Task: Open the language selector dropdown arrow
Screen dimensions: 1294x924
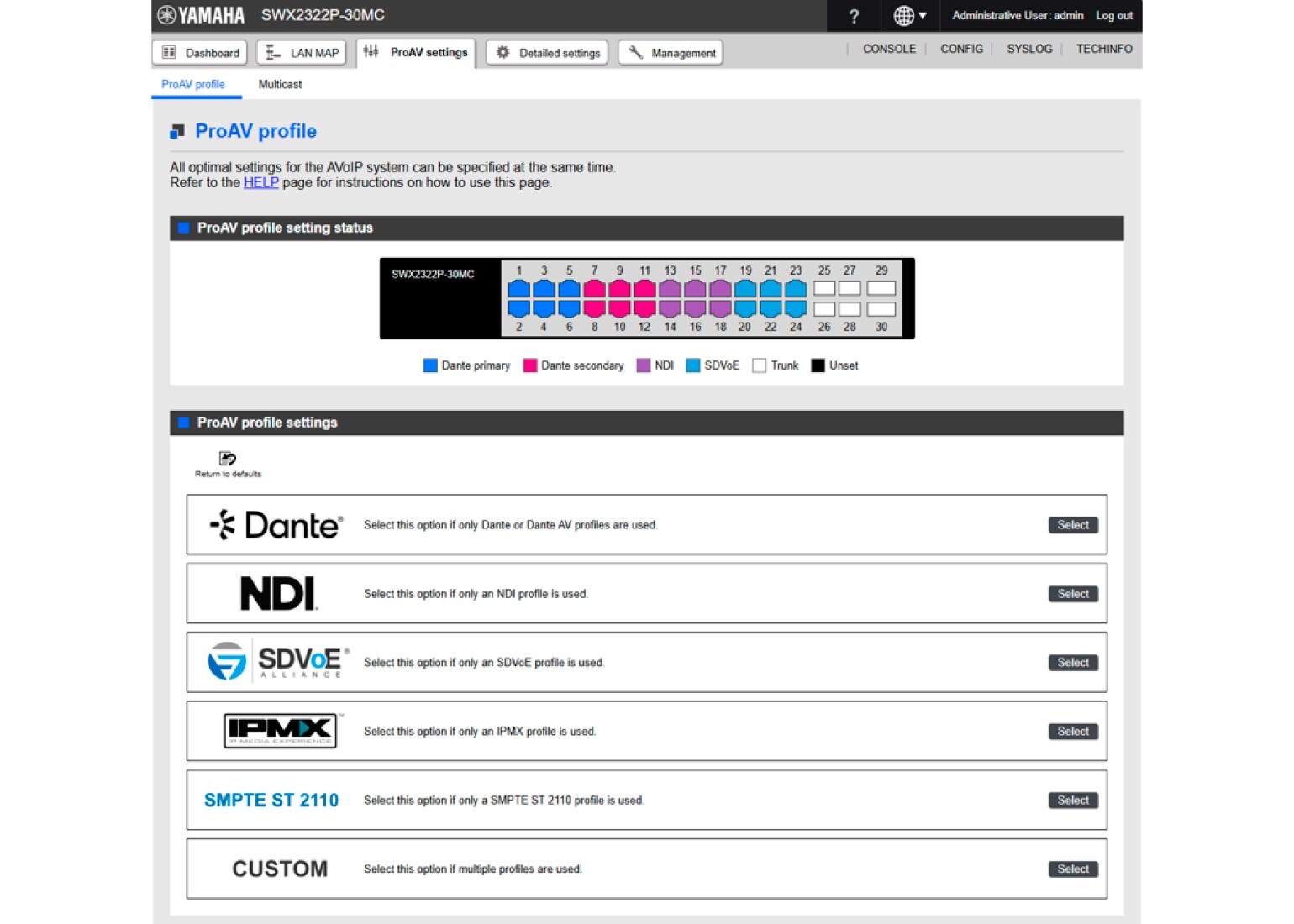Action: [x=923, y=16]
